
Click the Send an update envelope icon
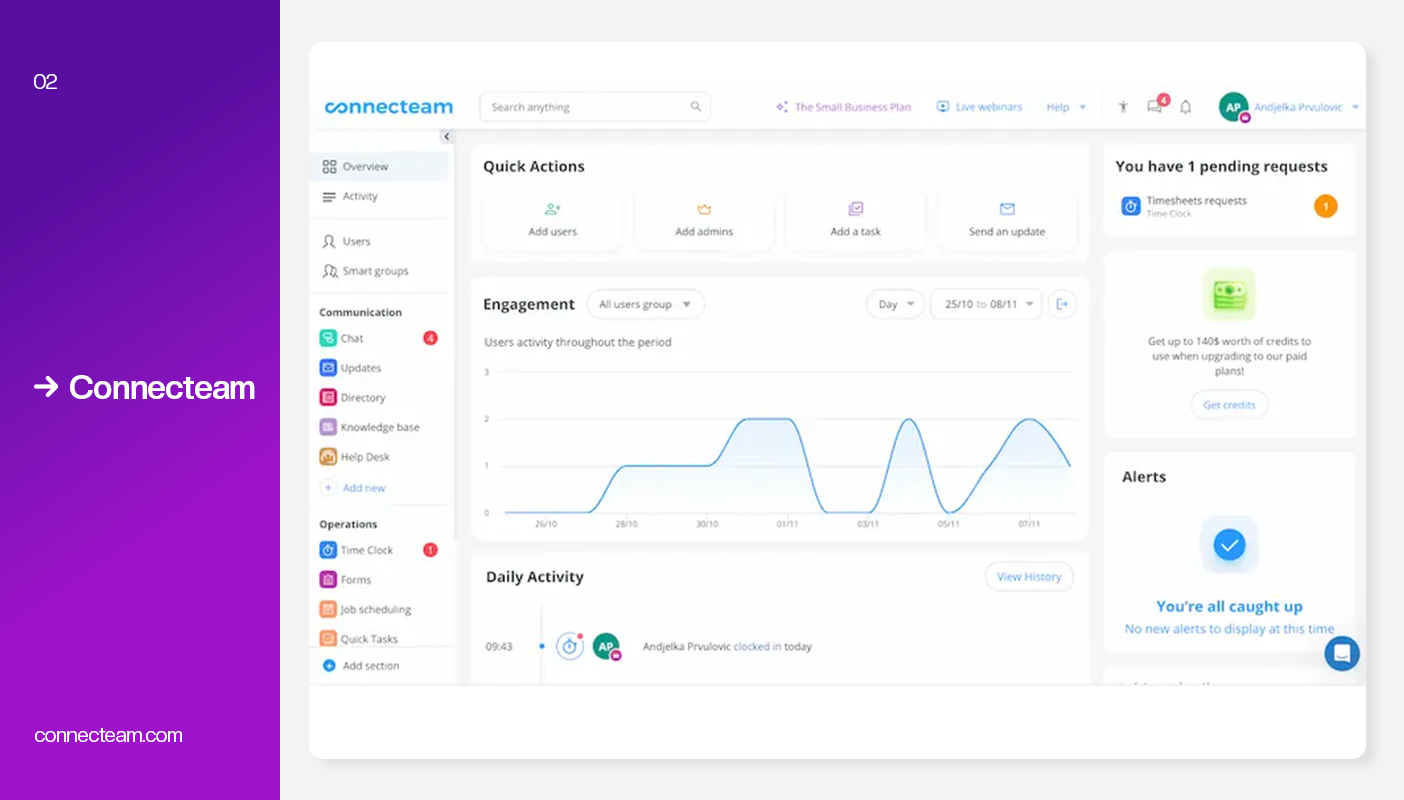coord(1007,209)
